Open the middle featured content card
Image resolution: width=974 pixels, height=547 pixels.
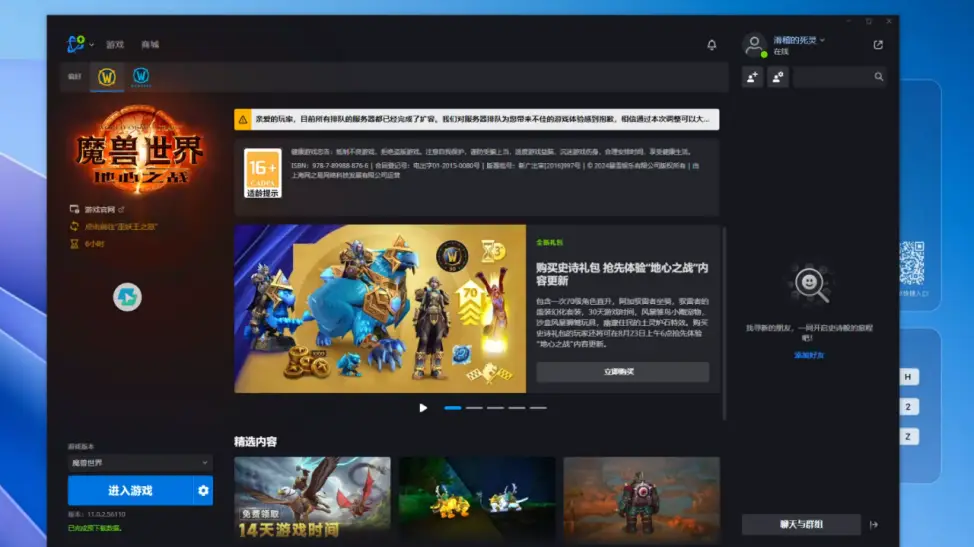point(477,499)
